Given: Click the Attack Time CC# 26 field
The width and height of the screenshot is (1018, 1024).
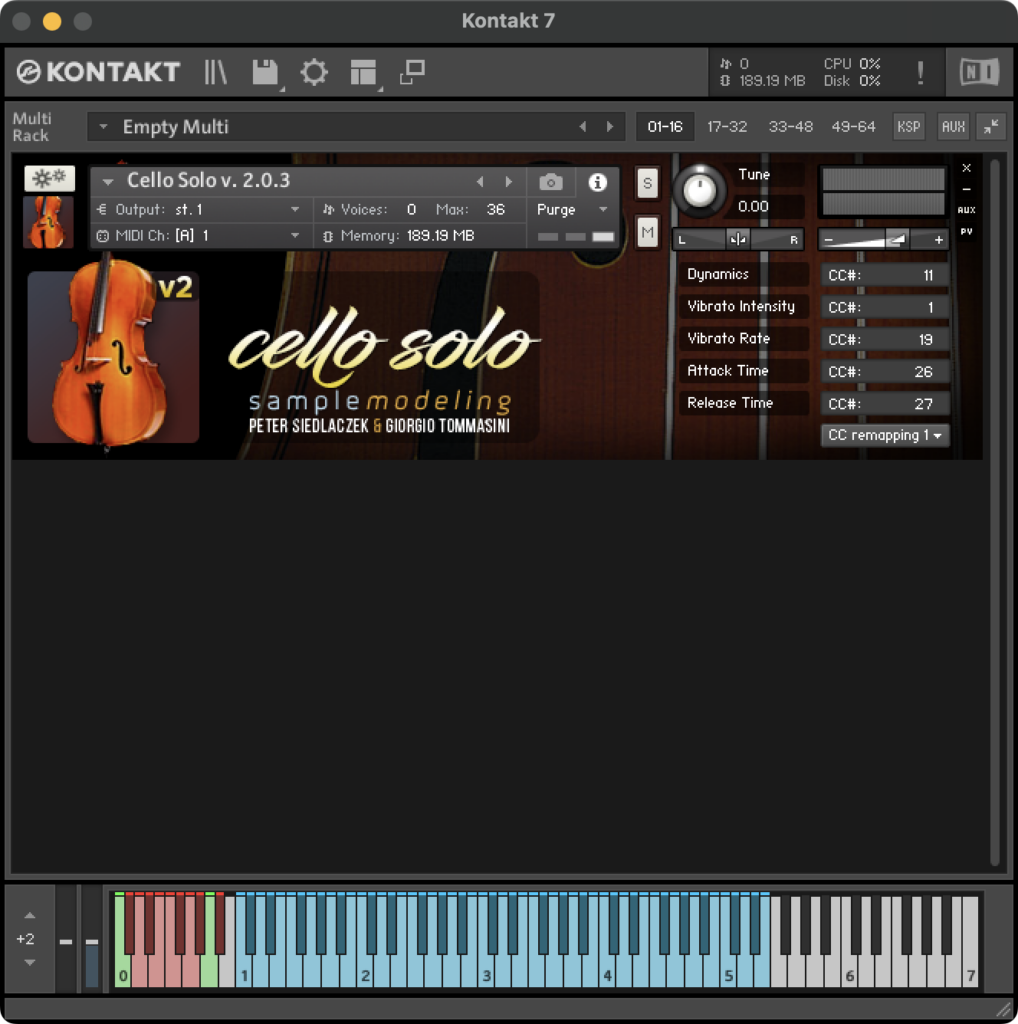Looking at the screenshot, I should coord(884,372).
